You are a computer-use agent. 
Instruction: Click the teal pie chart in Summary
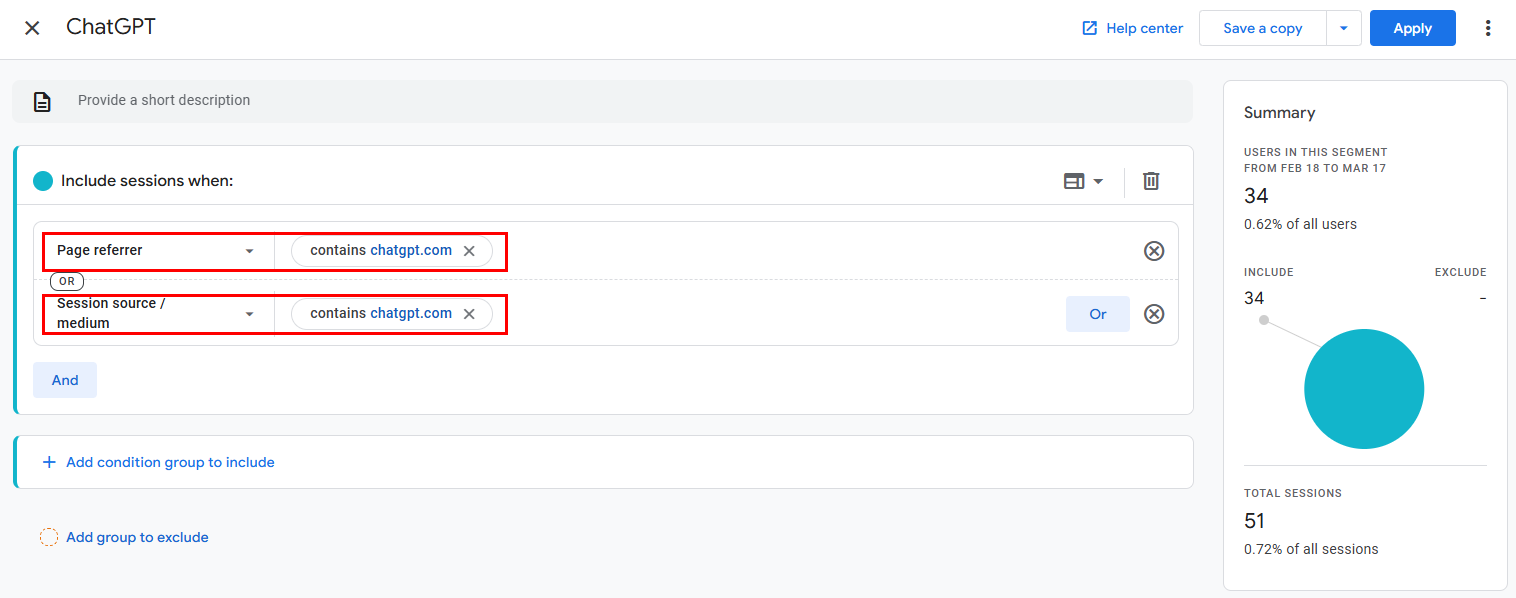pos(1363,389)
